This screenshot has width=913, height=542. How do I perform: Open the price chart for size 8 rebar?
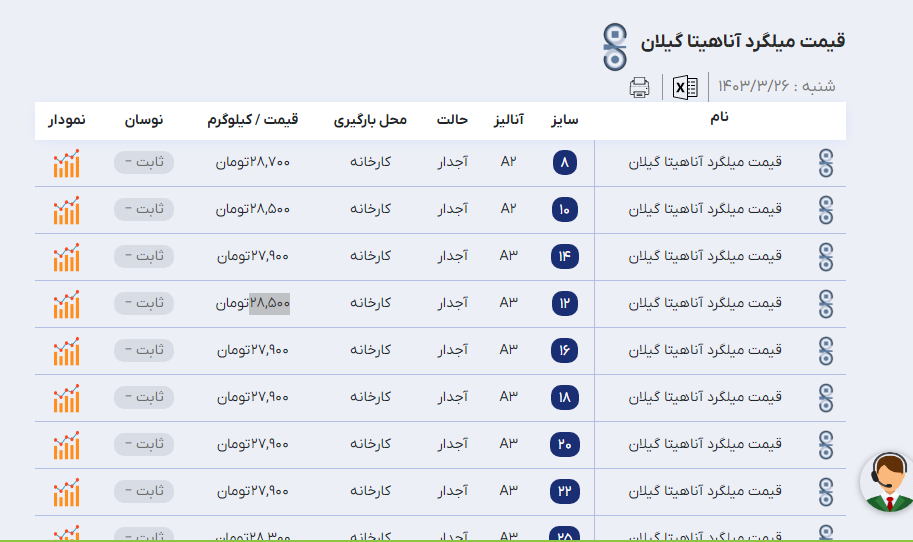click(66, 164)
